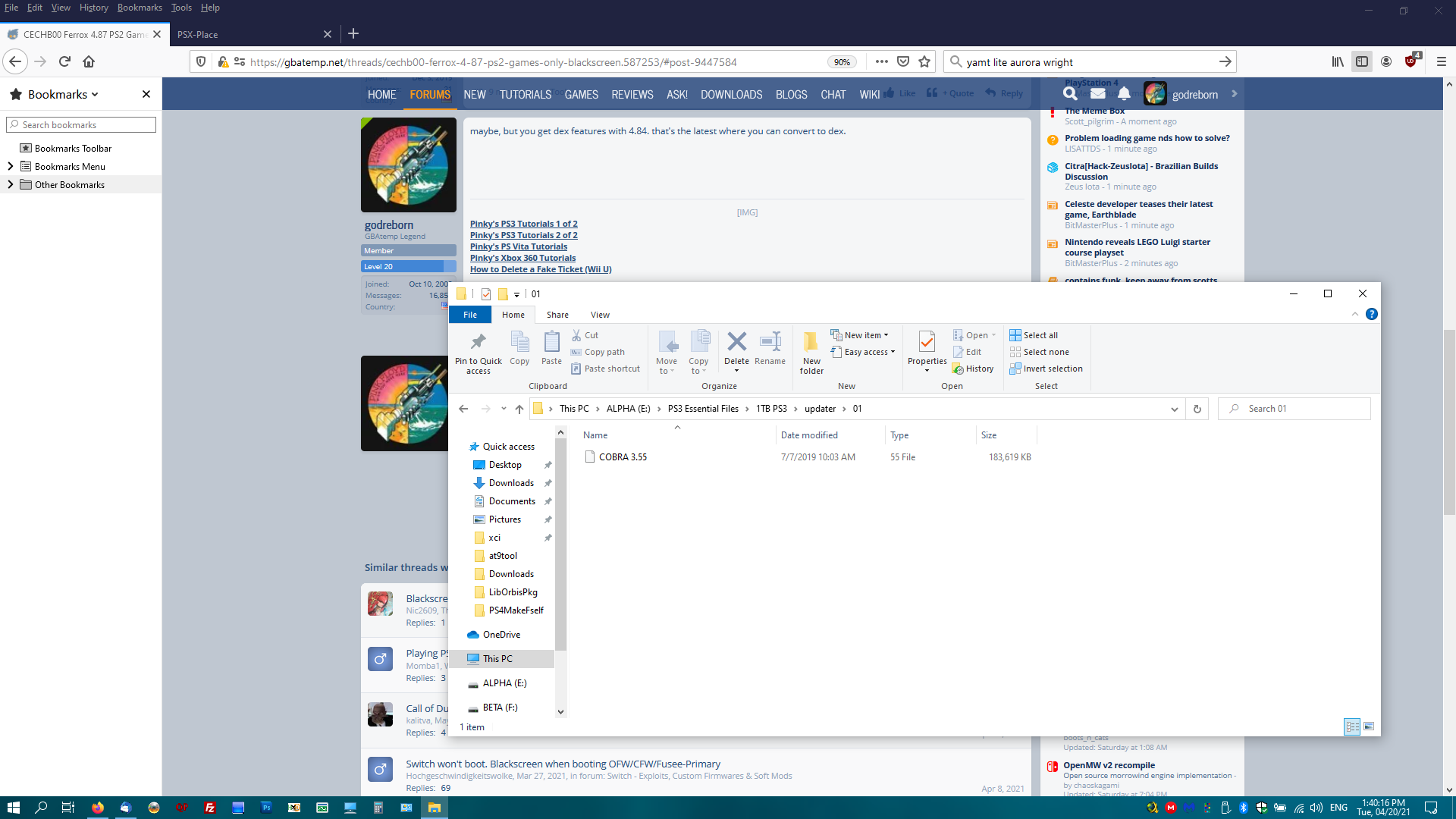This screenshot has height=819, width=1456.
Task: Open Pinky's Xbox 360 Tutorials link
Action: pyautogui.click(x=522, y=258)
